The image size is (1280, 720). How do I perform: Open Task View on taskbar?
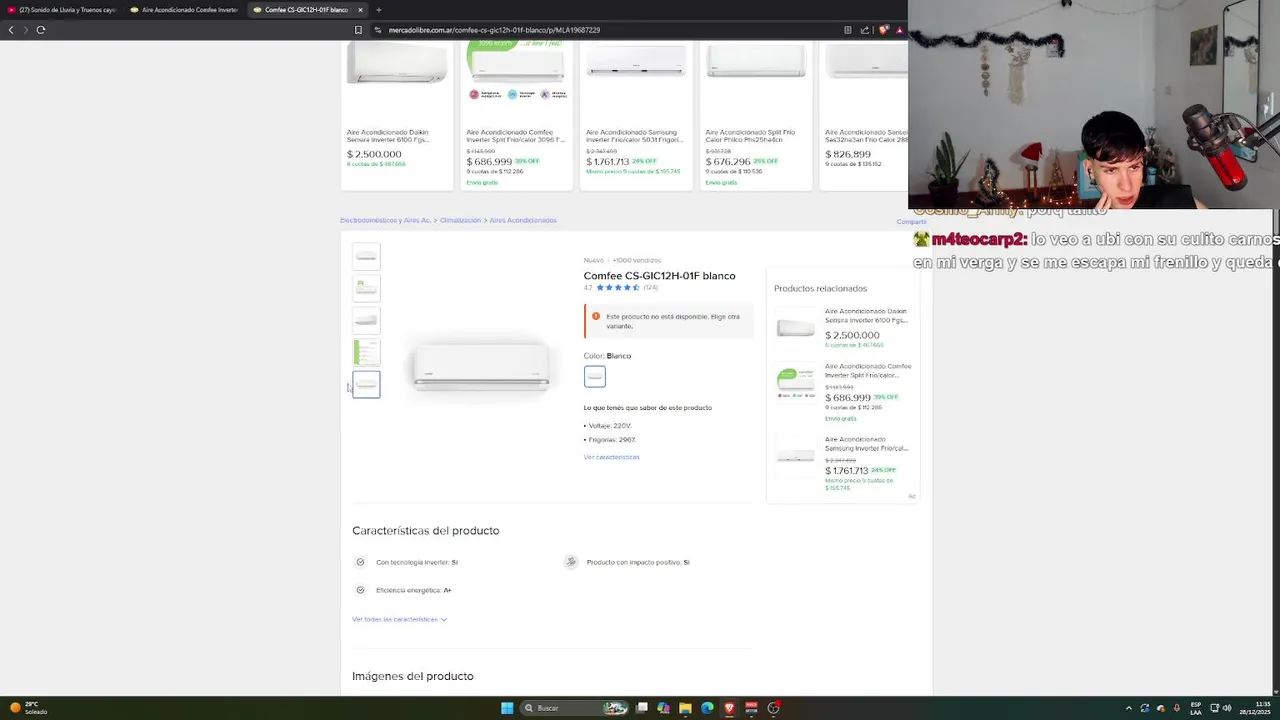(642, 708)
